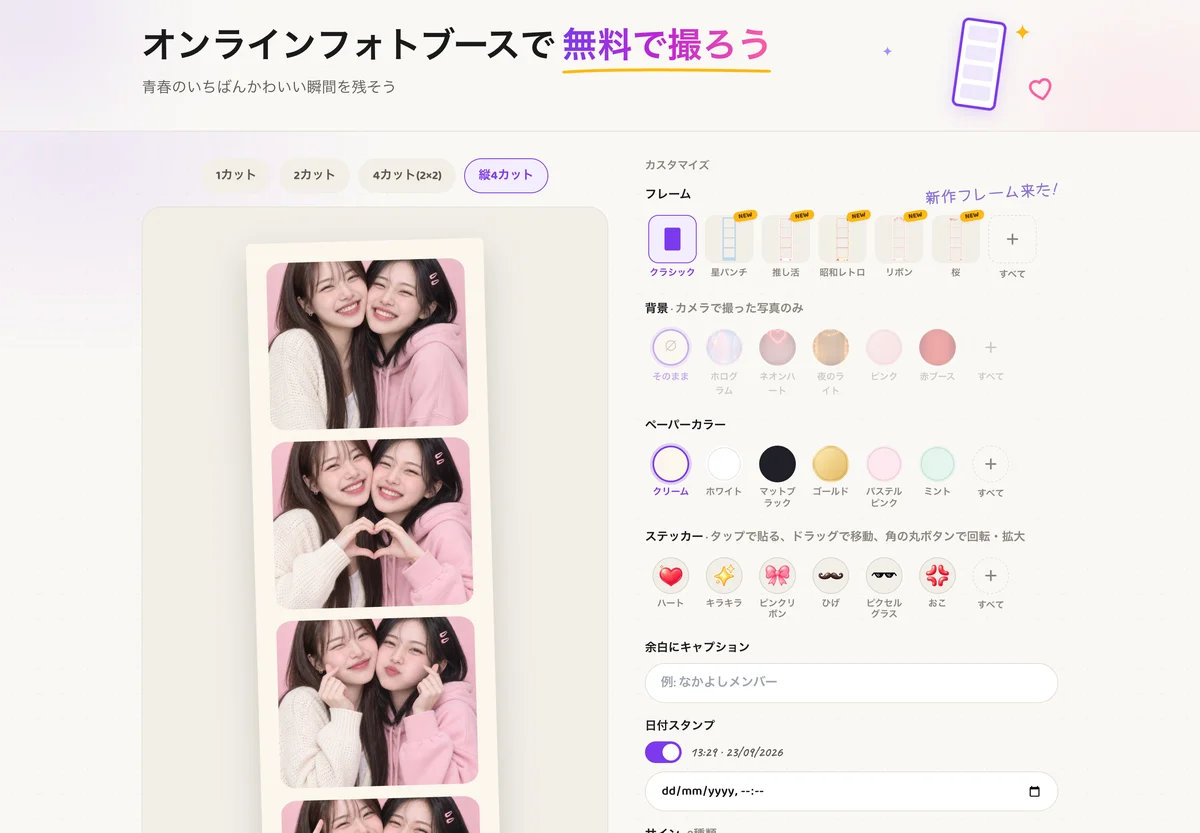Pick ピンク background
Image resolution: width=1200 pixels, height=833 pixels.
click(884, 347)
